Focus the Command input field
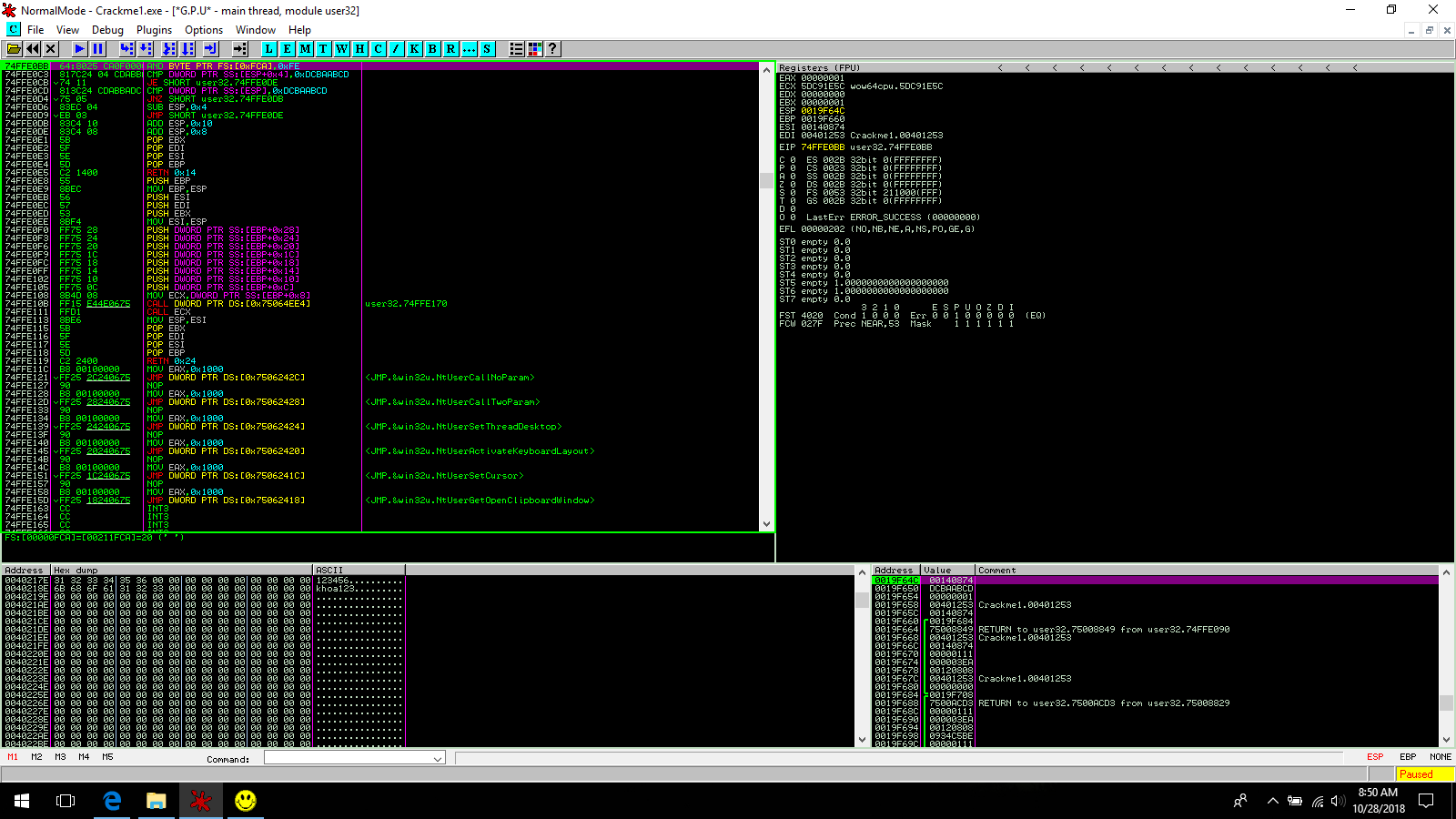 coord(349,758)
